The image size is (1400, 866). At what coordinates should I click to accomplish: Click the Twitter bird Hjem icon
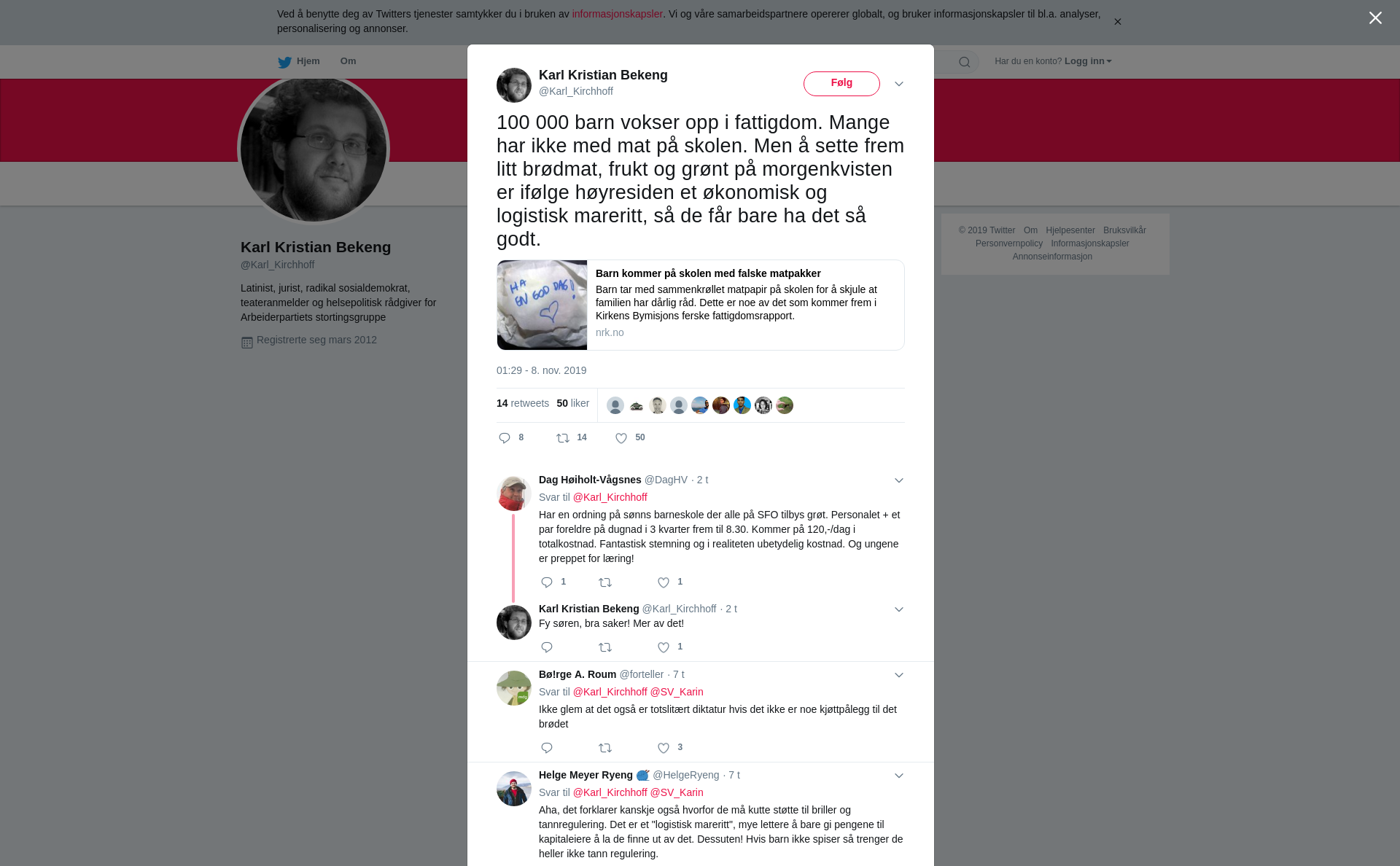[284, 62]
